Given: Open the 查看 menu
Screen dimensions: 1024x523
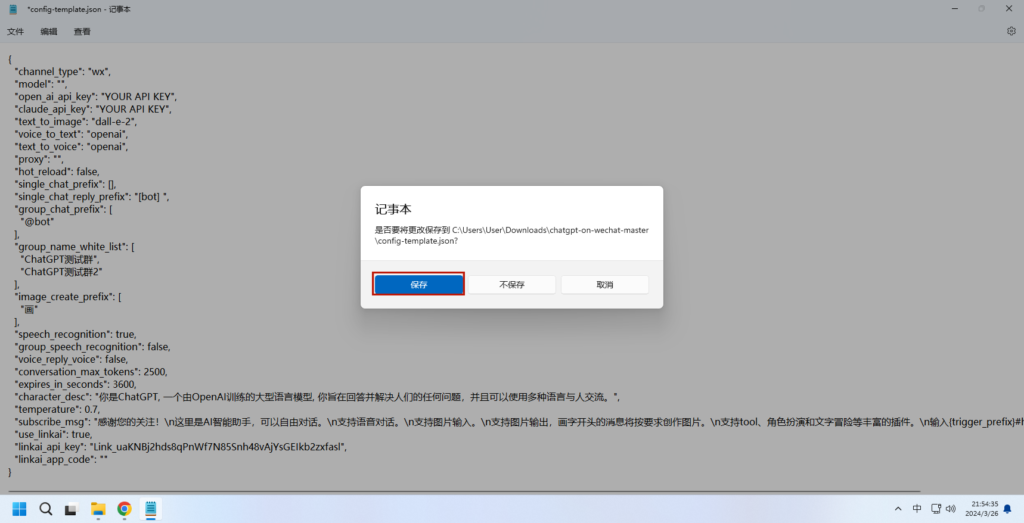Looking at the screenshot, I should (x=82, y=31).
